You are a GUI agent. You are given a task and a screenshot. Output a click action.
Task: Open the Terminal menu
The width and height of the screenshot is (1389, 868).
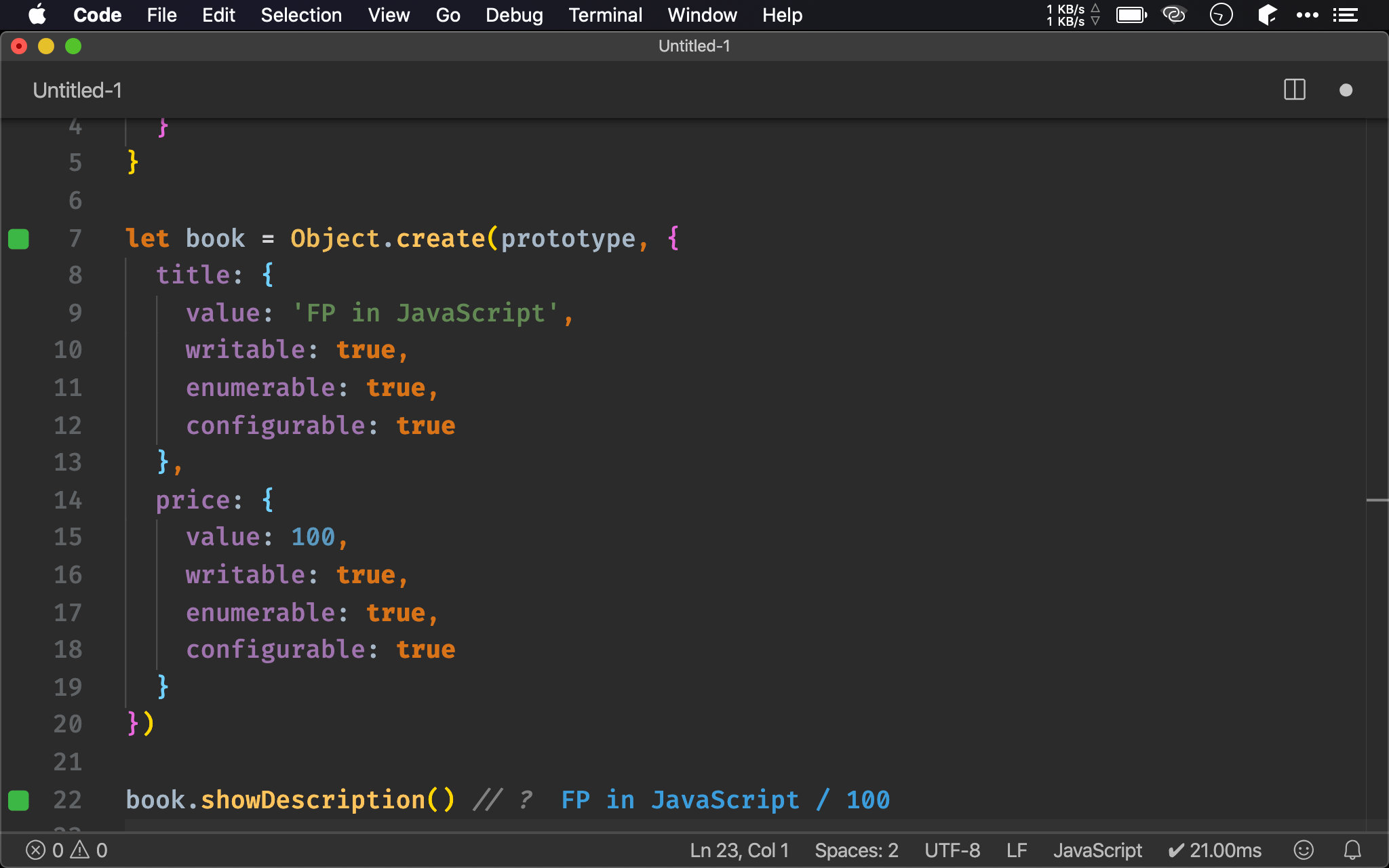point(605,15)
